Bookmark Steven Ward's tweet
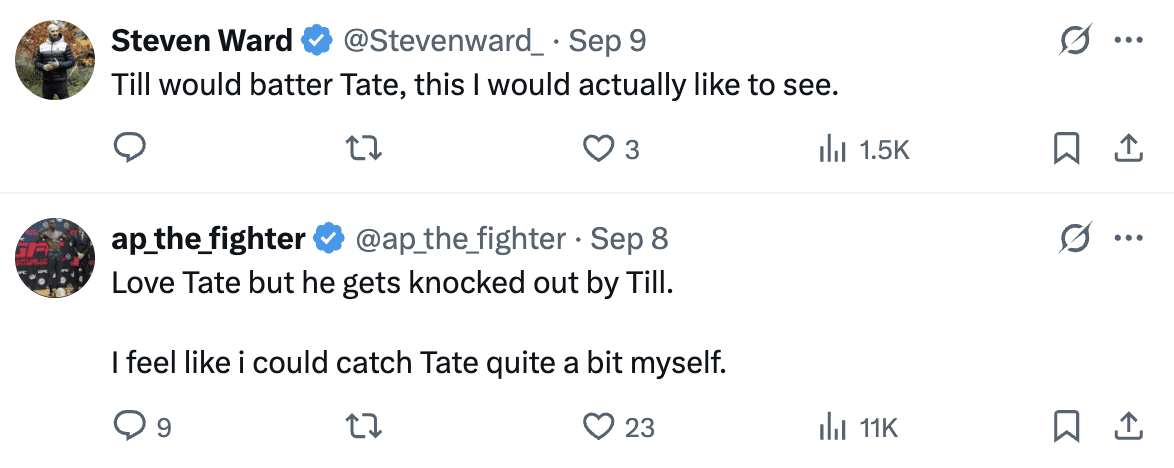 [1066, 150]
